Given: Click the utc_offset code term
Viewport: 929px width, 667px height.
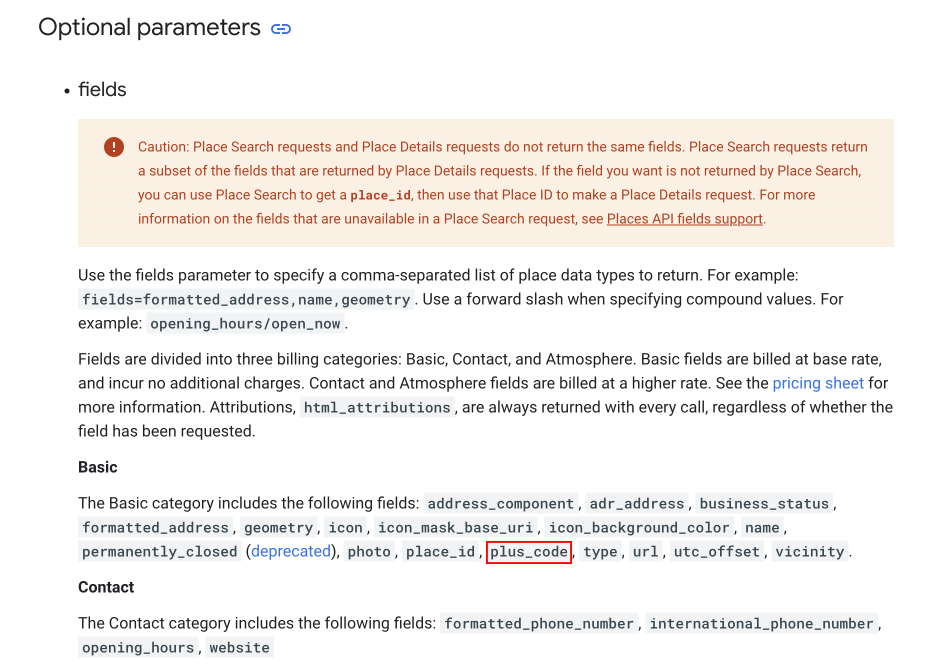Looking at the screenshot, I should click(716, 552).
